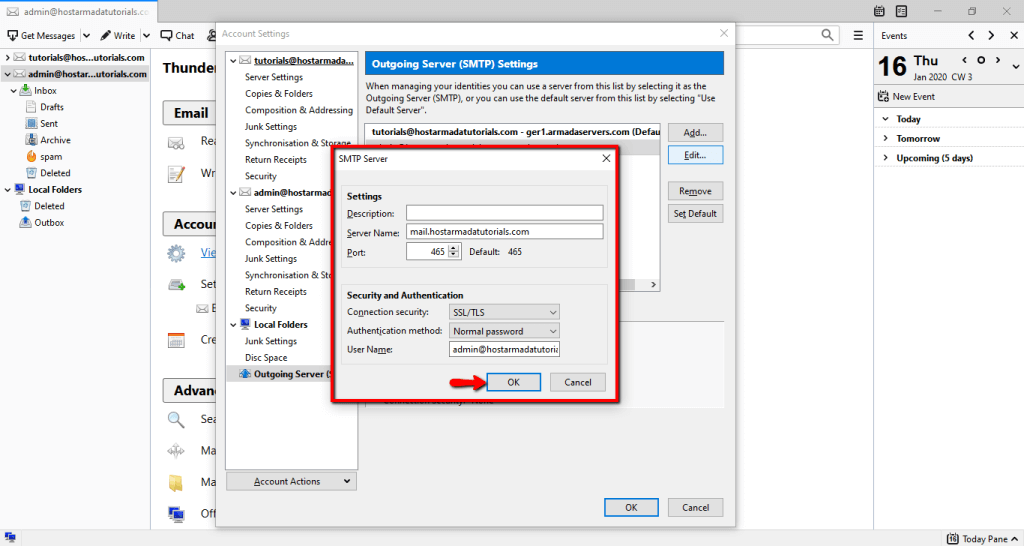Open the calendar tab icon
This screenshot has width=1024, height=546.
(880, 11)
